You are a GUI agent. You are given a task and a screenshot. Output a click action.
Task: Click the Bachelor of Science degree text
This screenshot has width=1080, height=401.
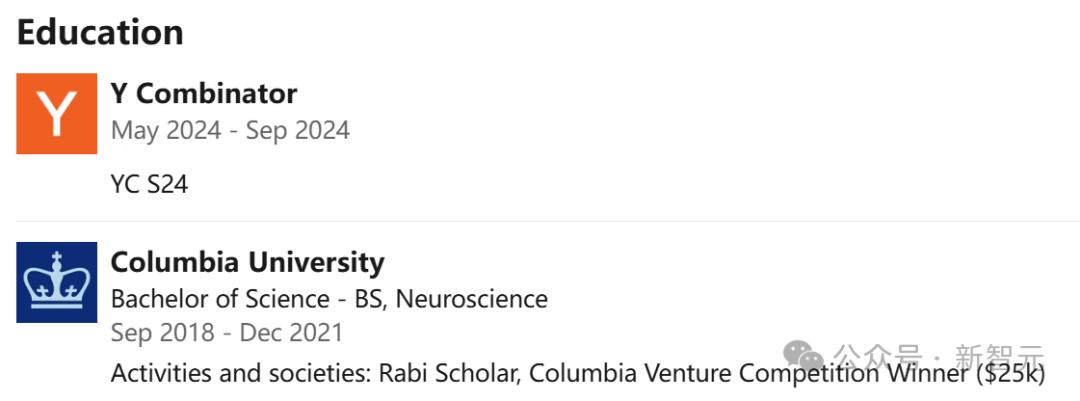click(x=220, y=299)
